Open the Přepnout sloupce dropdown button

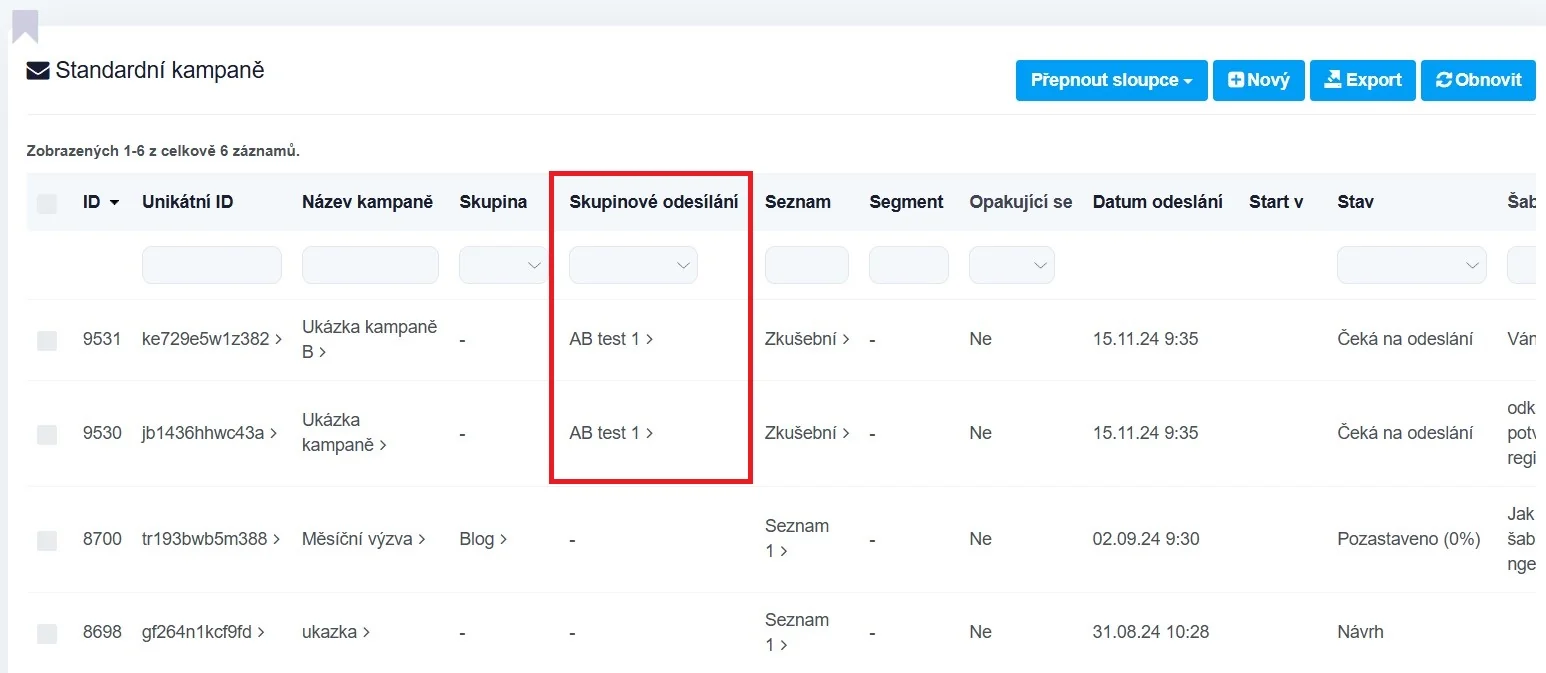tap(1111, 80)
